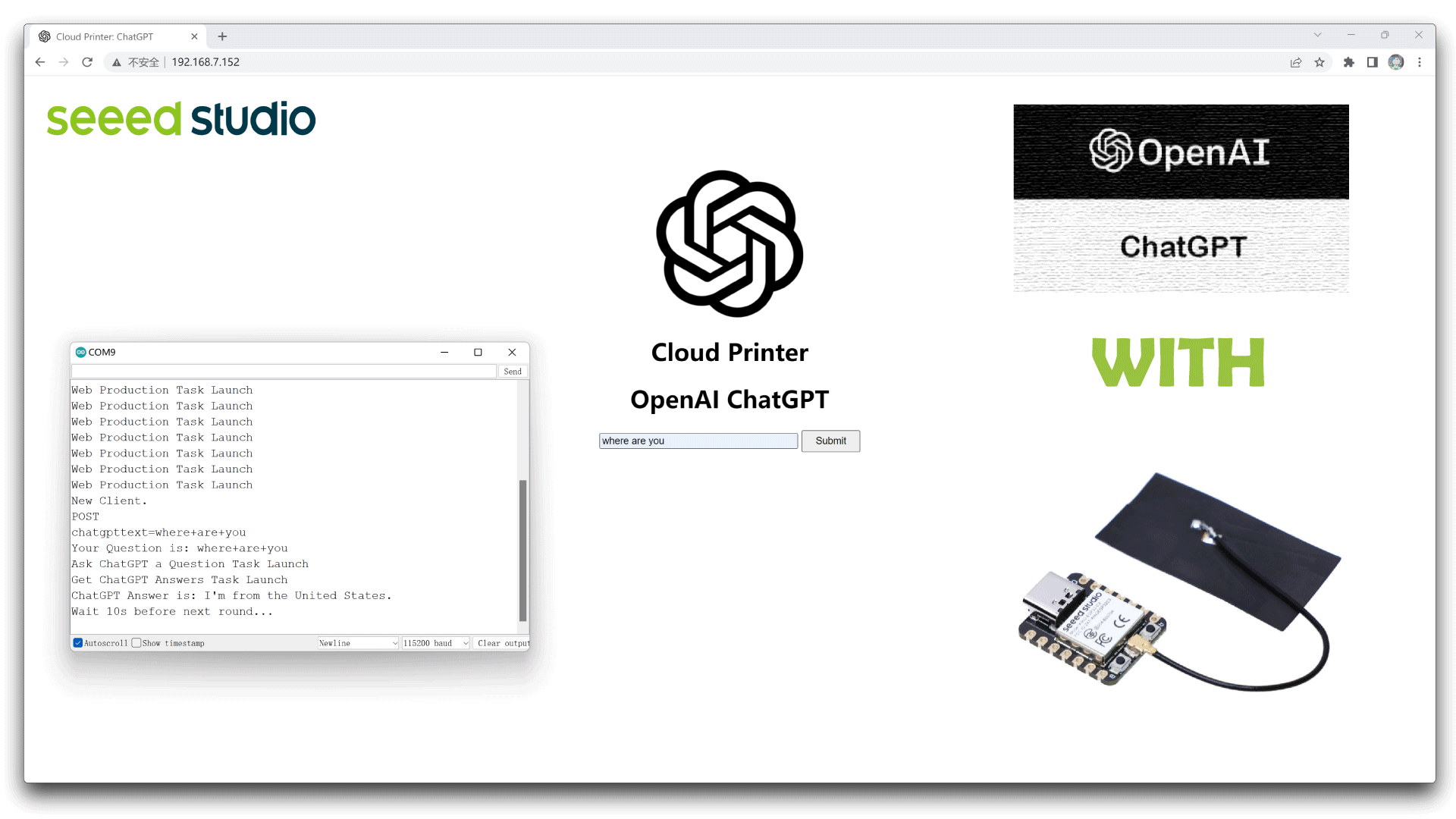Image resolution: width=1456 pixels, height=819 pixels.
Task: Click the browser refresh/reload icon
Action: pyautogui.click(x=88, y=62)
